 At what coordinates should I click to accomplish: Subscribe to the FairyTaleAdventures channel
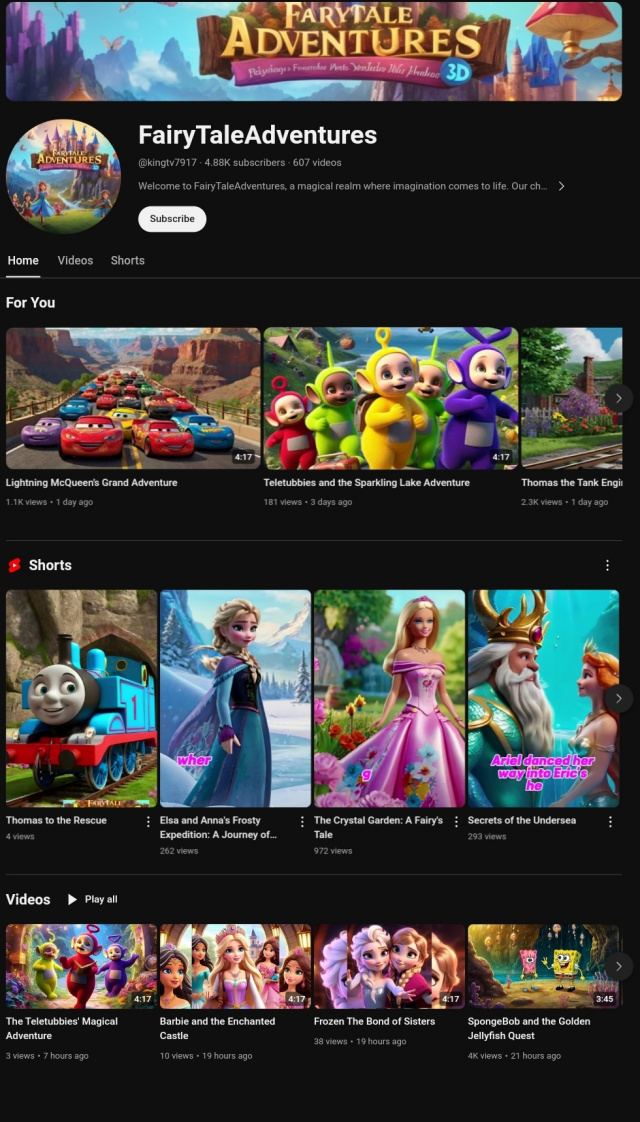[x=172, y=219]
